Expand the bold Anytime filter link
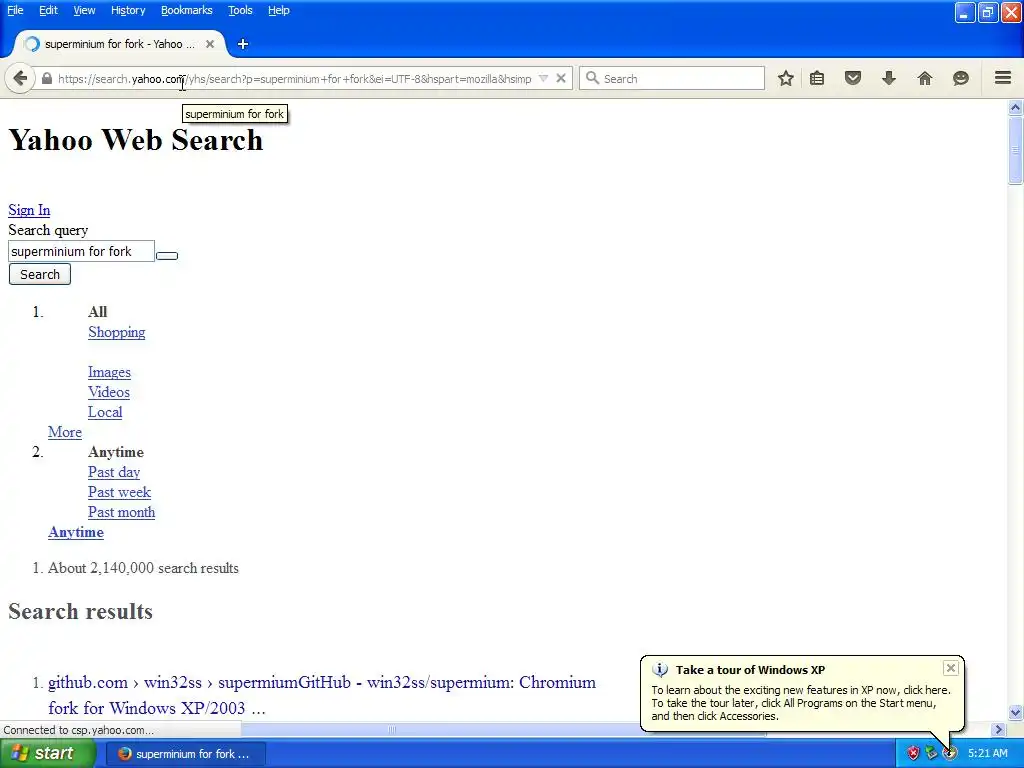The height and width of the screenshot is (768, 1024). point(76,532)
